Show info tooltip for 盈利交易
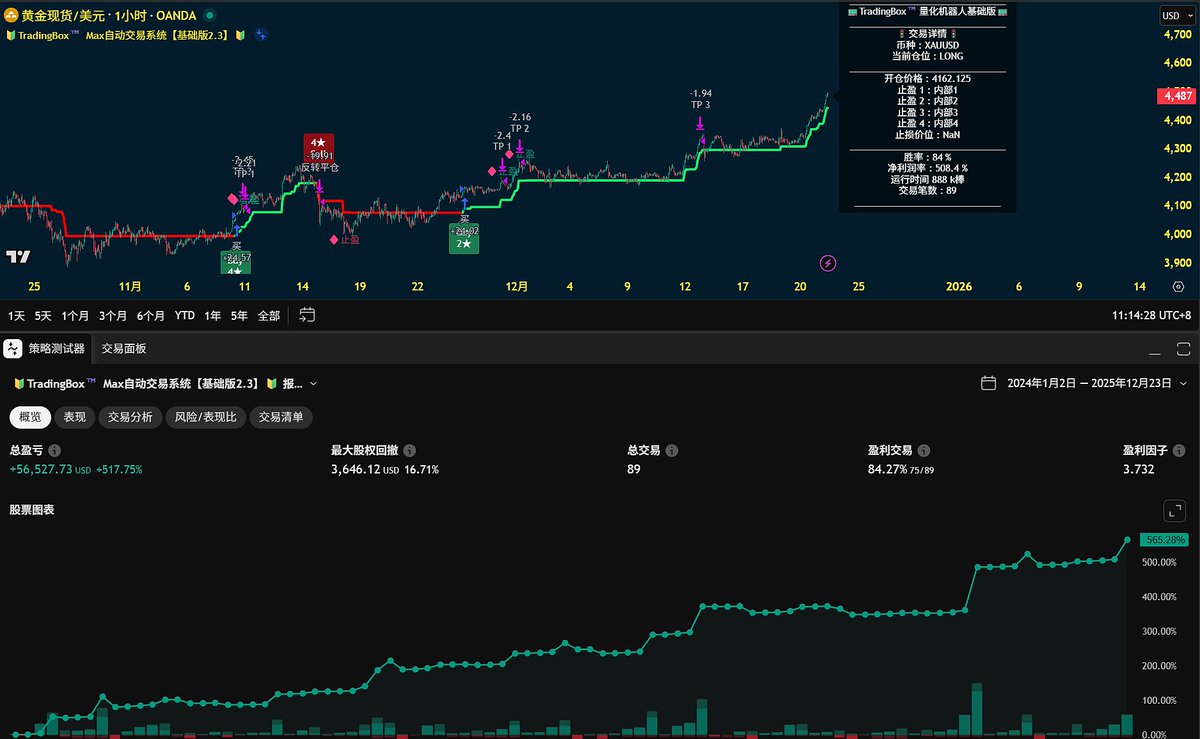 [x=923, y=451]
